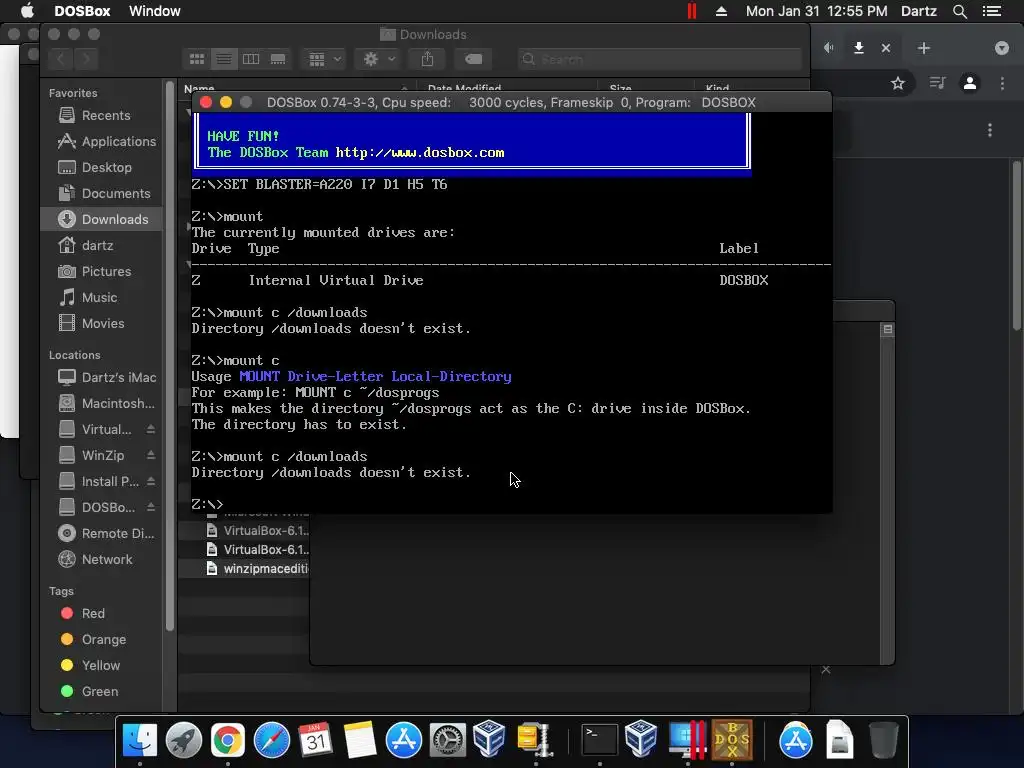Click the Finder Edit Tags button
Viewport: 1024px width, 768px height.
pos(473,59)
